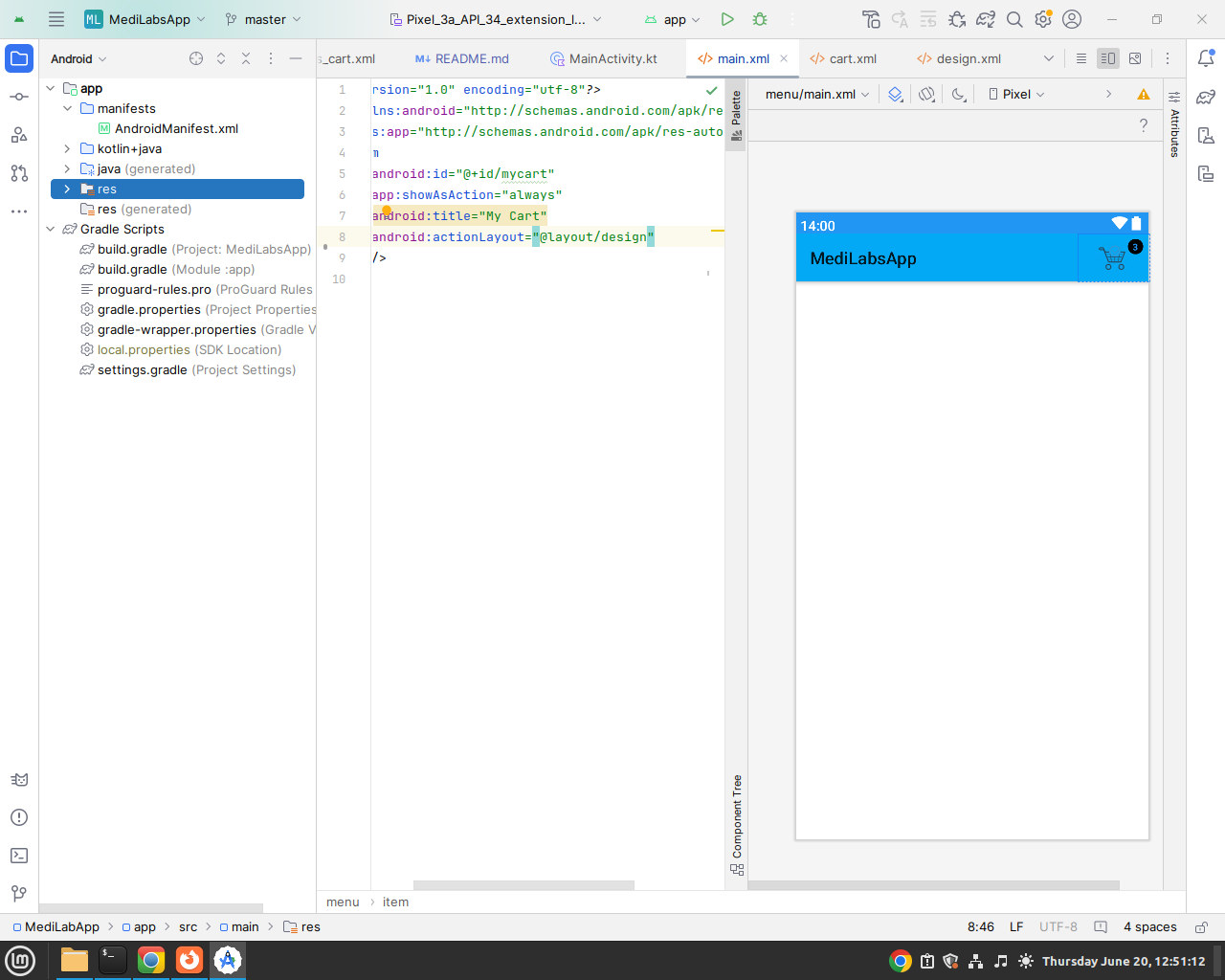Collapse all in the project panel
Viewport: 1225px width, 980px height.
(246, 58)
